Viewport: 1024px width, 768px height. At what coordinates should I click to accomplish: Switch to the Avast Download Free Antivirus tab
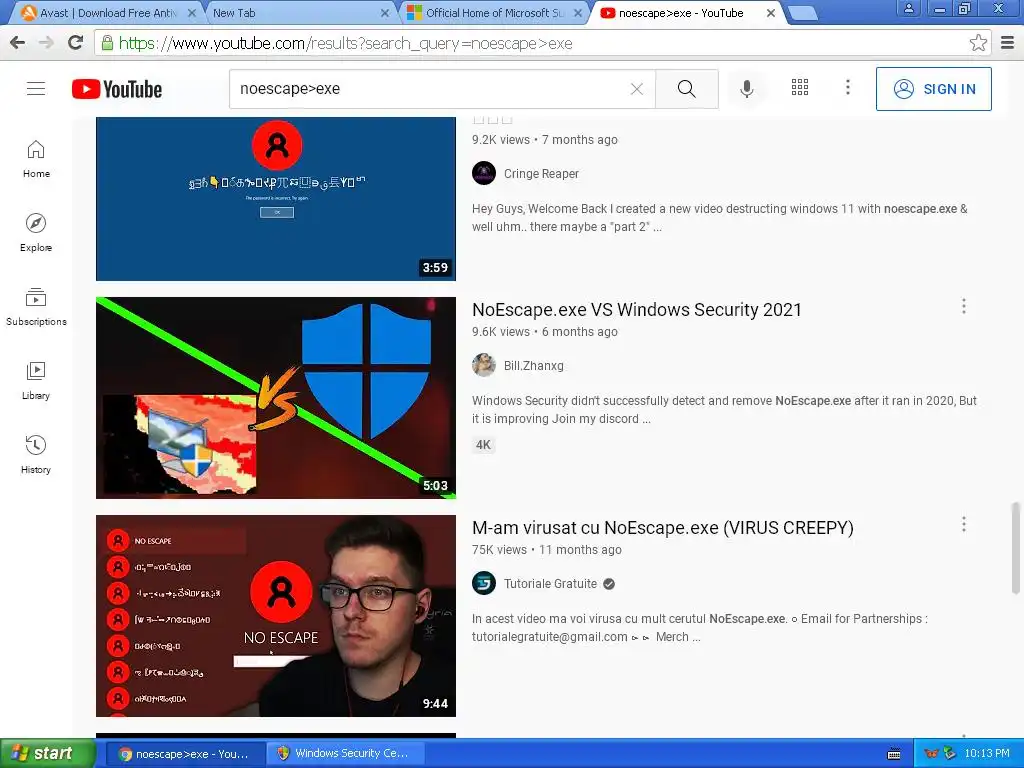[x=108, y=13]
